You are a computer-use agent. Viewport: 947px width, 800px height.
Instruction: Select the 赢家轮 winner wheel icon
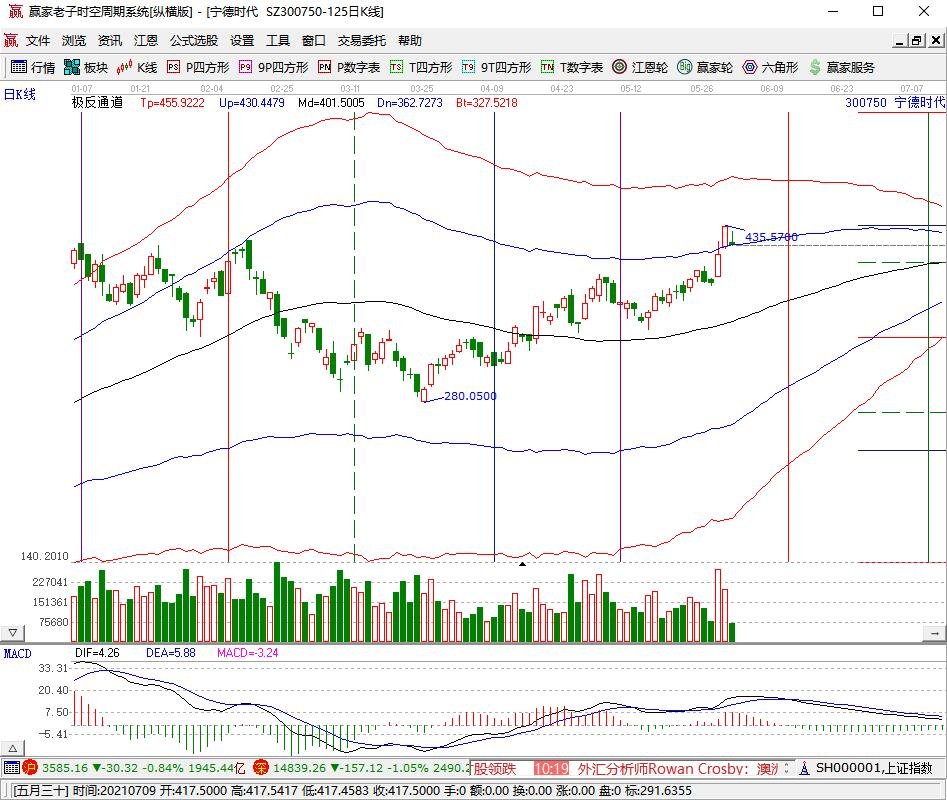coord(700,68)
